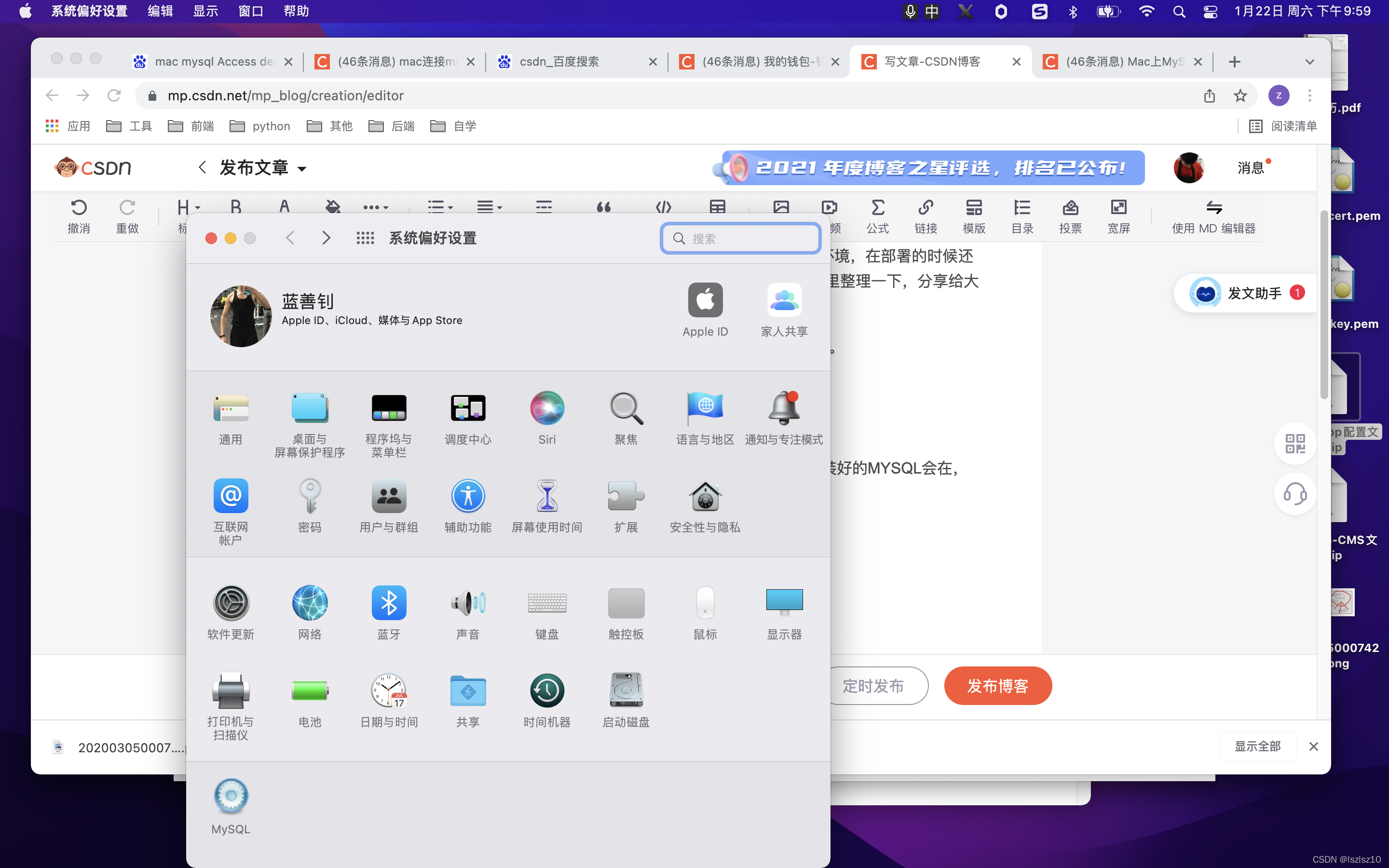Open 密码 (Passwords) pane

[x=310, y=506]
